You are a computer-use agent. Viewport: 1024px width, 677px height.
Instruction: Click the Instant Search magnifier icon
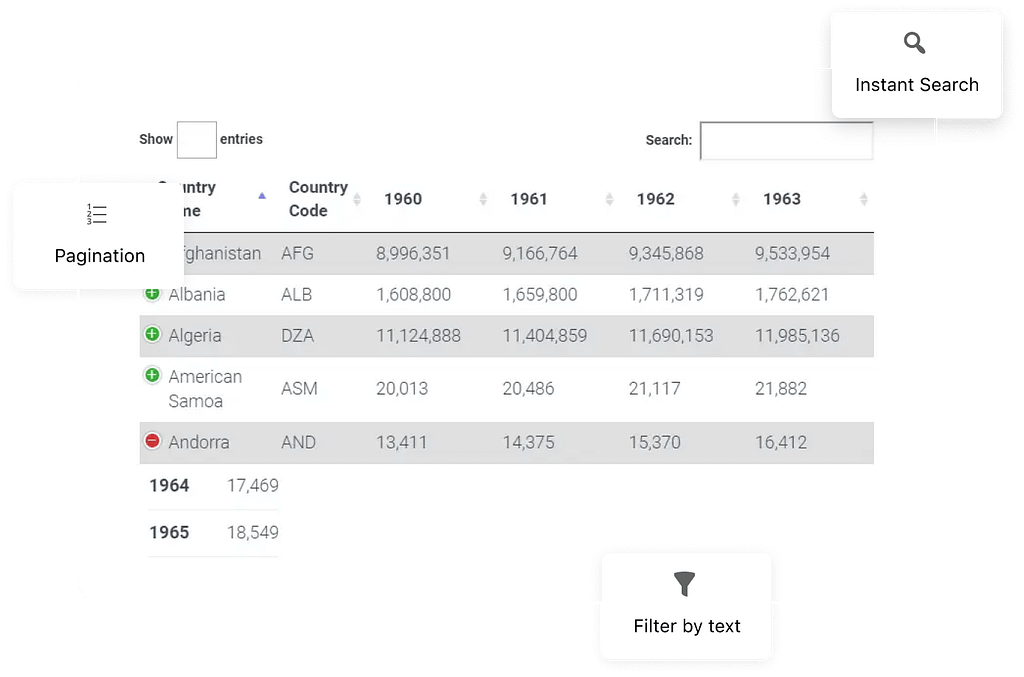point(915,43)
